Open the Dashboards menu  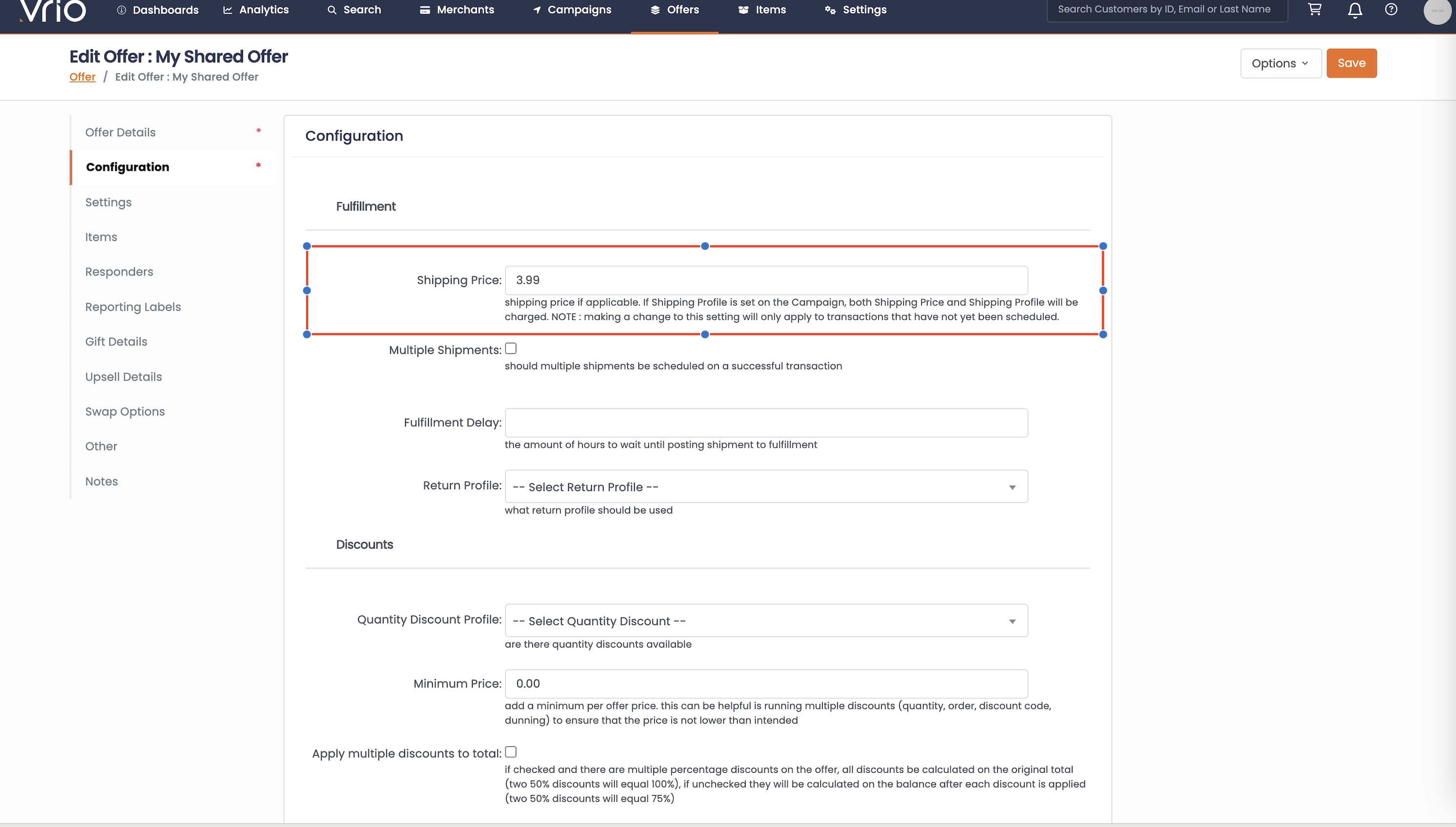(x=158, y=10)
